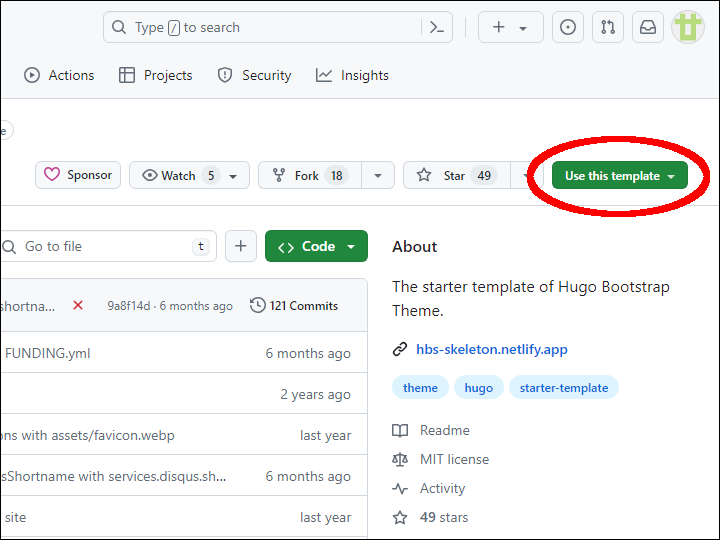Click the 'site' commit message row
This screenshot has height=540, width=720.
point(16,518)
